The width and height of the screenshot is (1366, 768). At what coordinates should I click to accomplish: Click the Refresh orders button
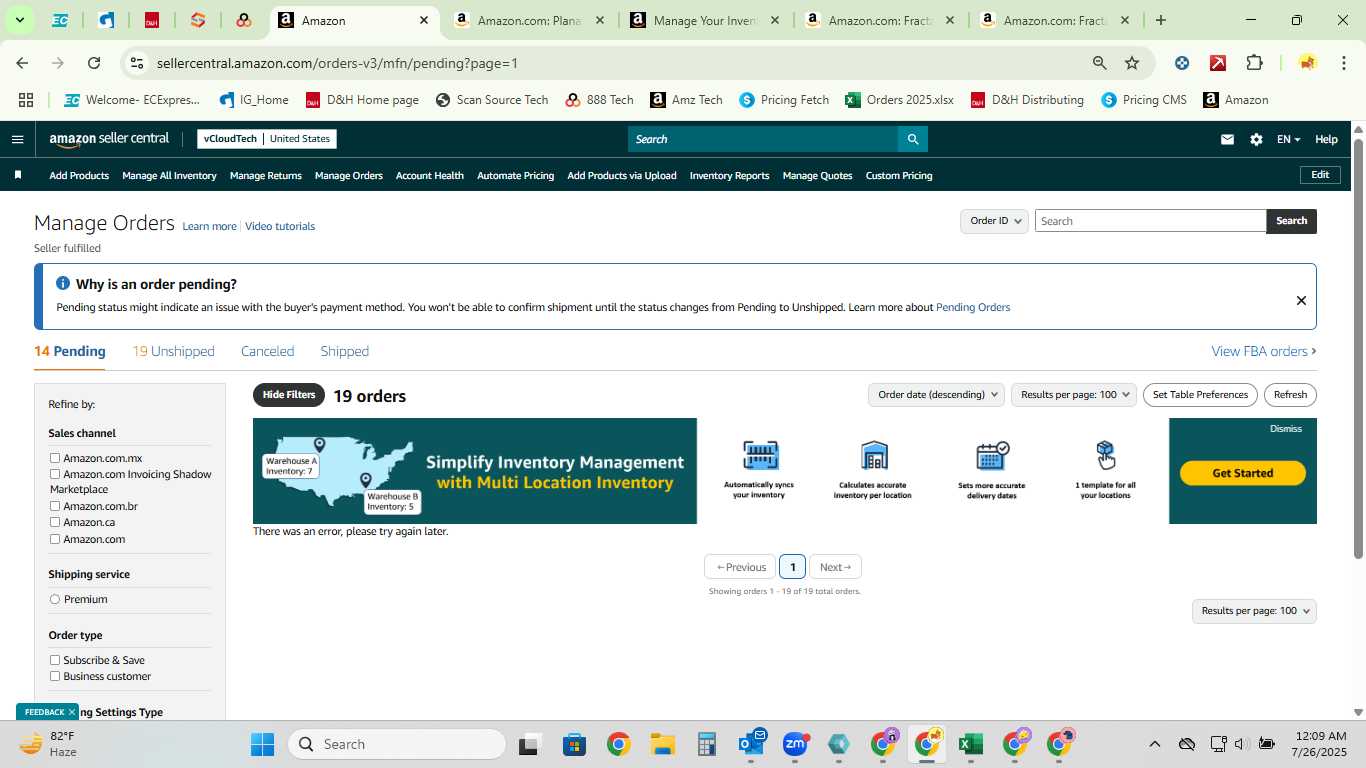point(1290,395)
